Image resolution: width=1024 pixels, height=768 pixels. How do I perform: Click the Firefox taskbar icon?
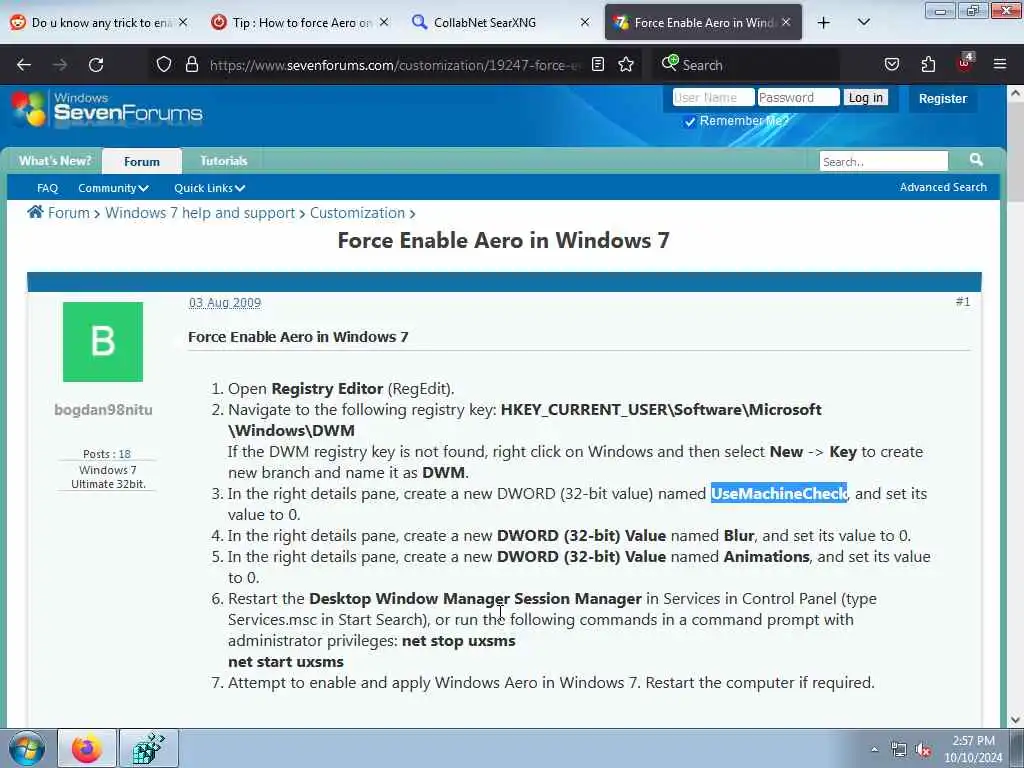(x=87, y=748)
